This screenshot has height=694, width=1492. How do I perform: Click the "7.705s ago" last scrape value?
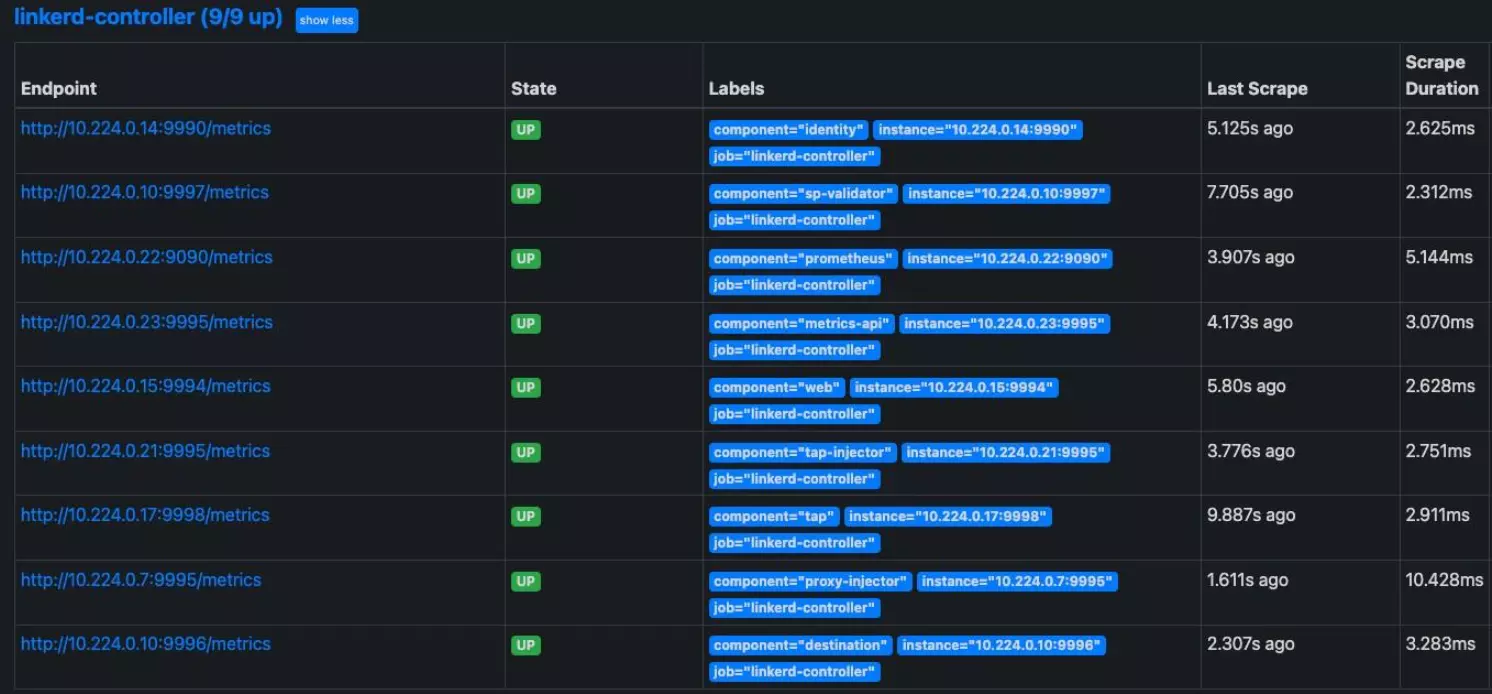[1250, 192]
